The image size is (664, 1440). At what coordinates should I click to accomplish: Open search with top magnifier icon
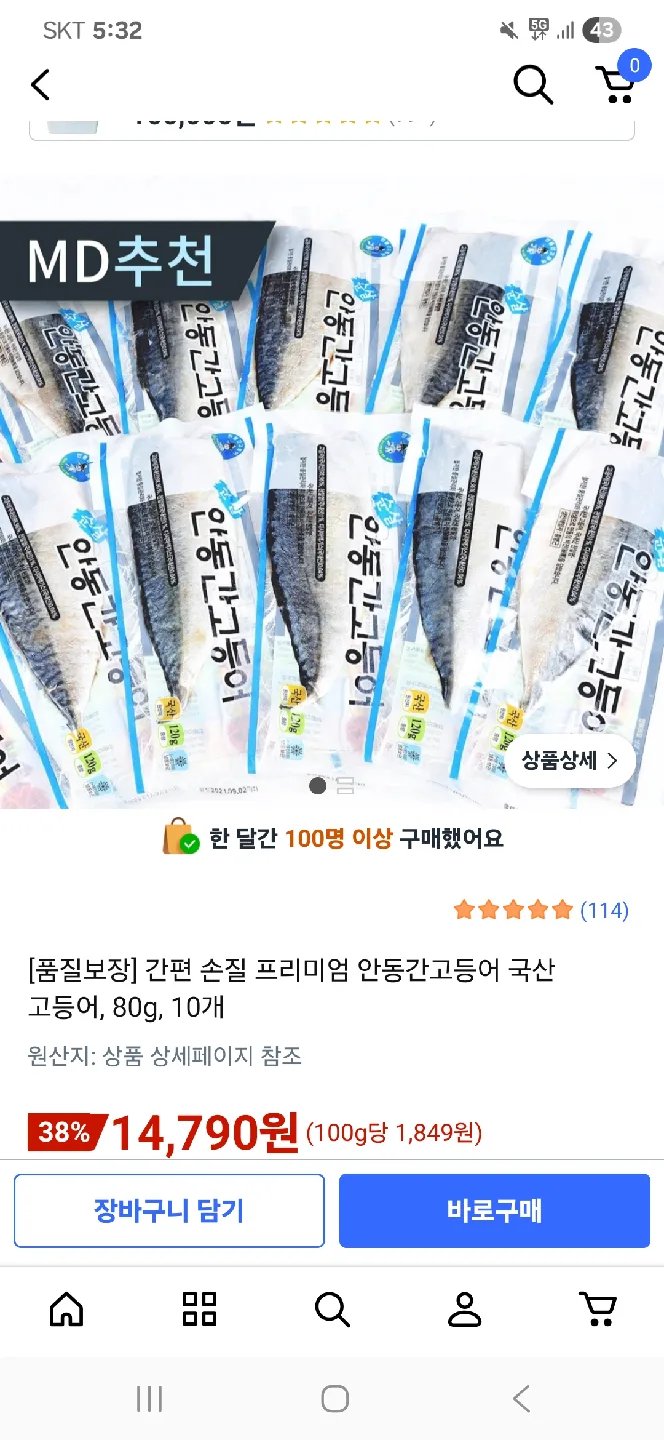tap(533, 85)
